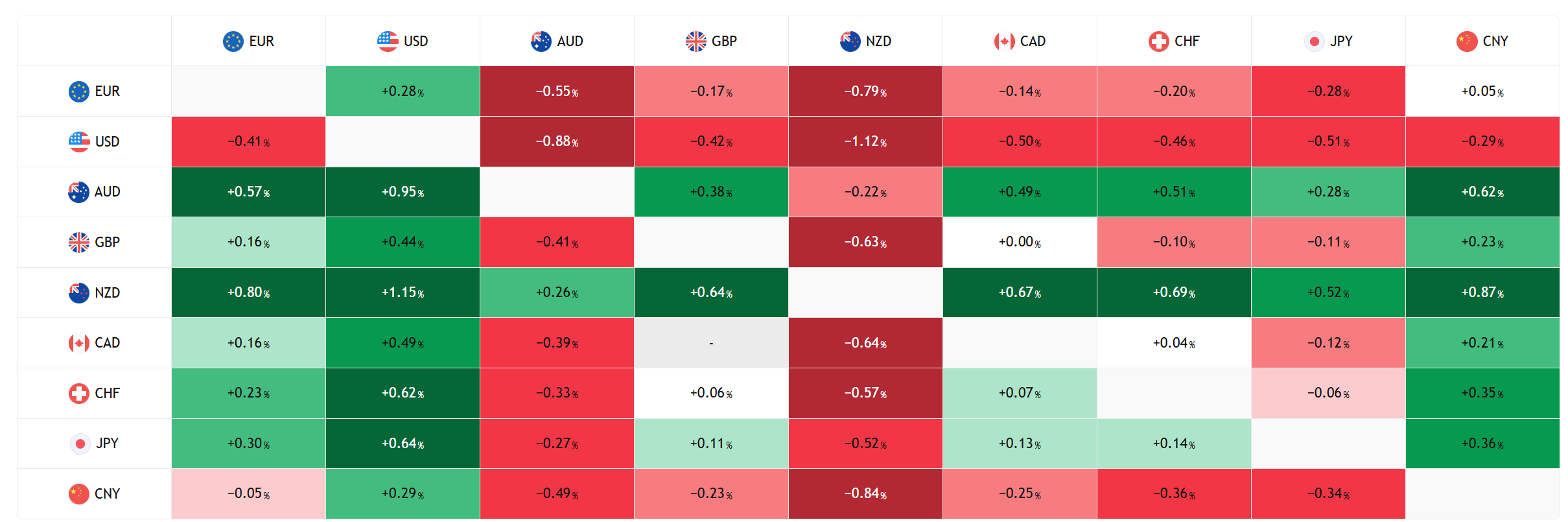Click the AUD flag icon in row header
This screenshot has height=522, width=1568.
coord(78,192)
